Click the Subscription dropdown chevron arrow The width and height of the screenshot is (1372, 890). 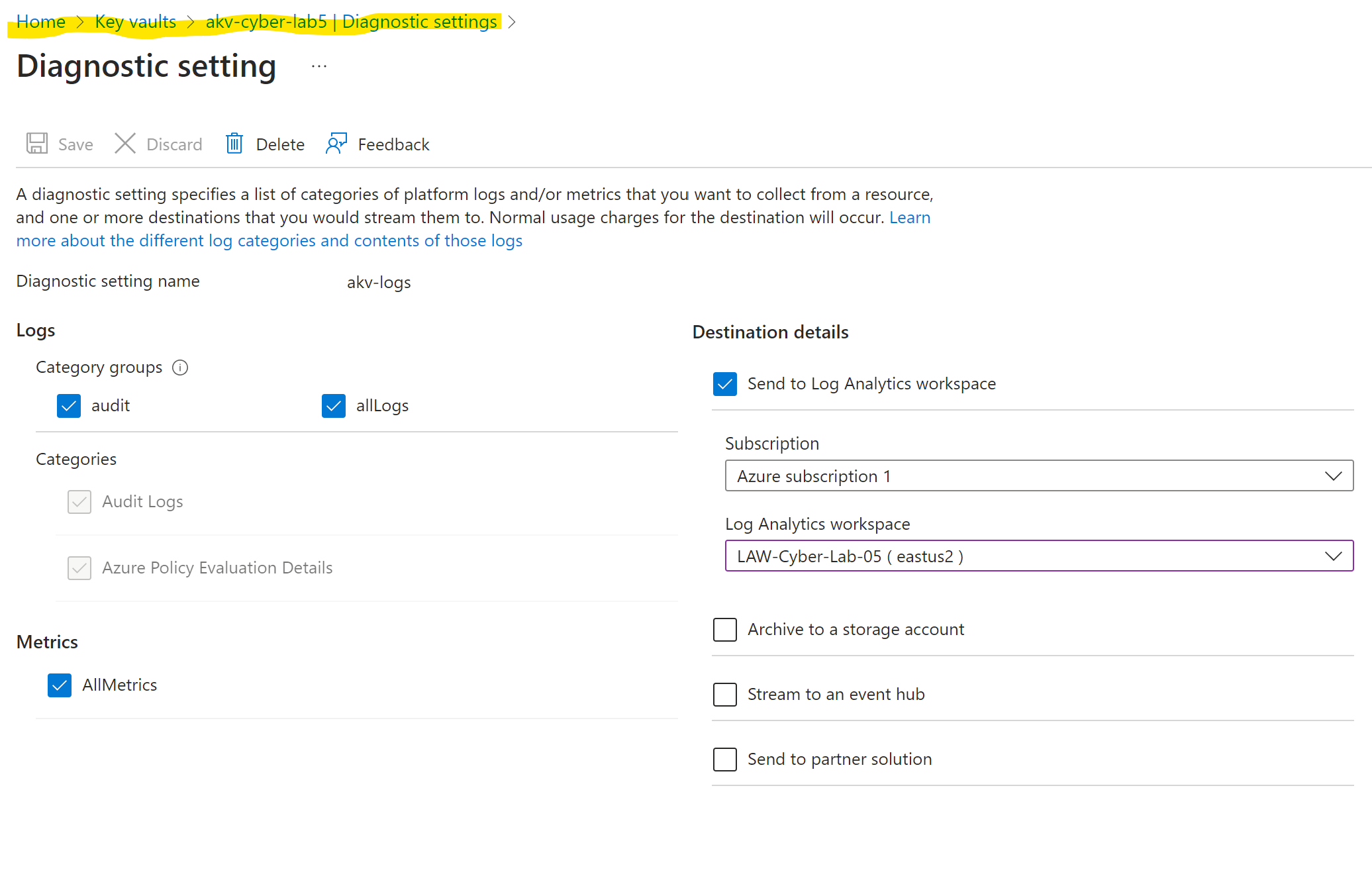[x=1333, y=476]
